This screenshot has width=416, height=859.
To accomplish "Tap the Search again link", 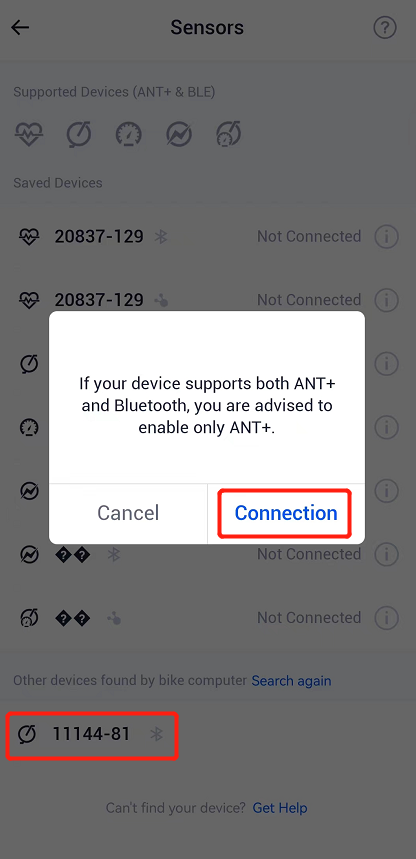I will [x=291, y=681].
